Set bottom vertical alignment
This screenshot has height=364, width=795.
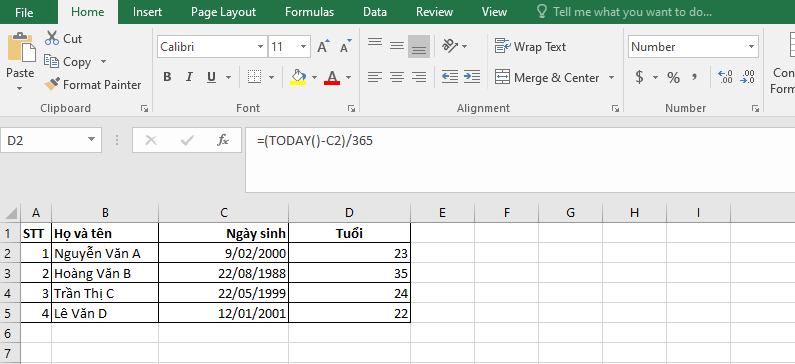tap(419, 47)
